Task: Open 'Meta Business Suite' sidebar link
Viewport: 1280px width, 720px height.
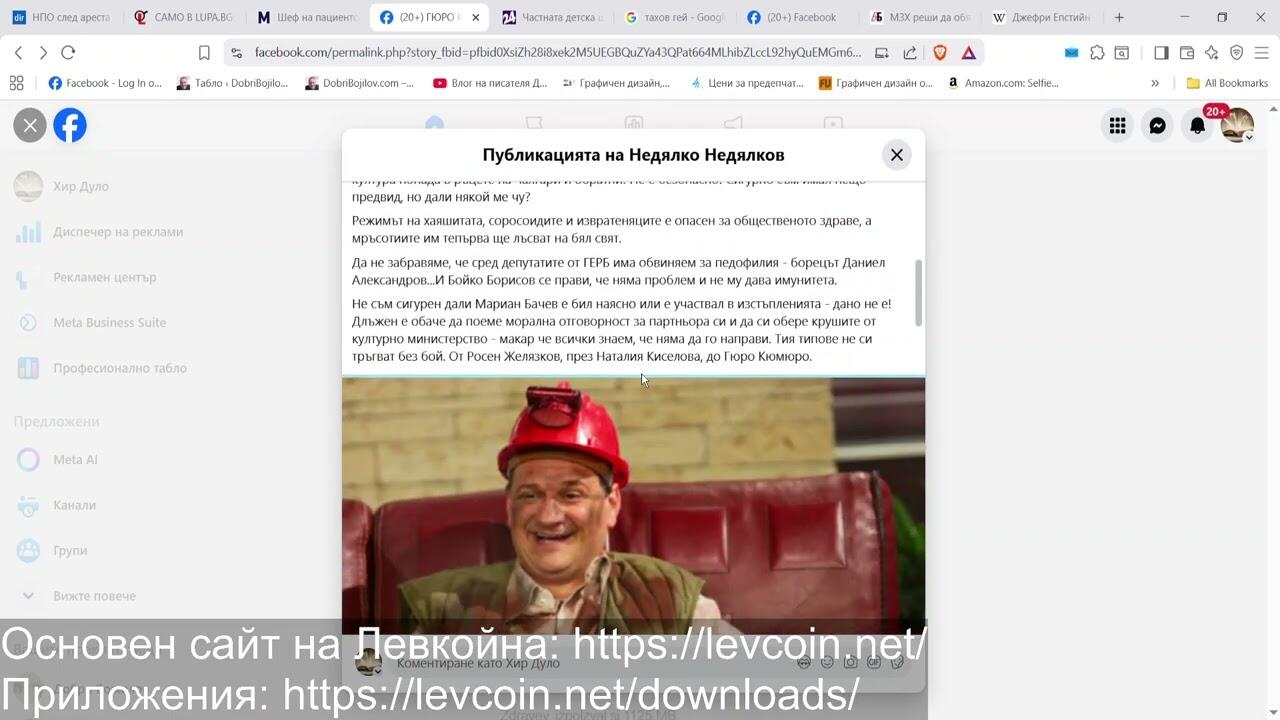Action: pyautogui.click(x=109, y=323)
